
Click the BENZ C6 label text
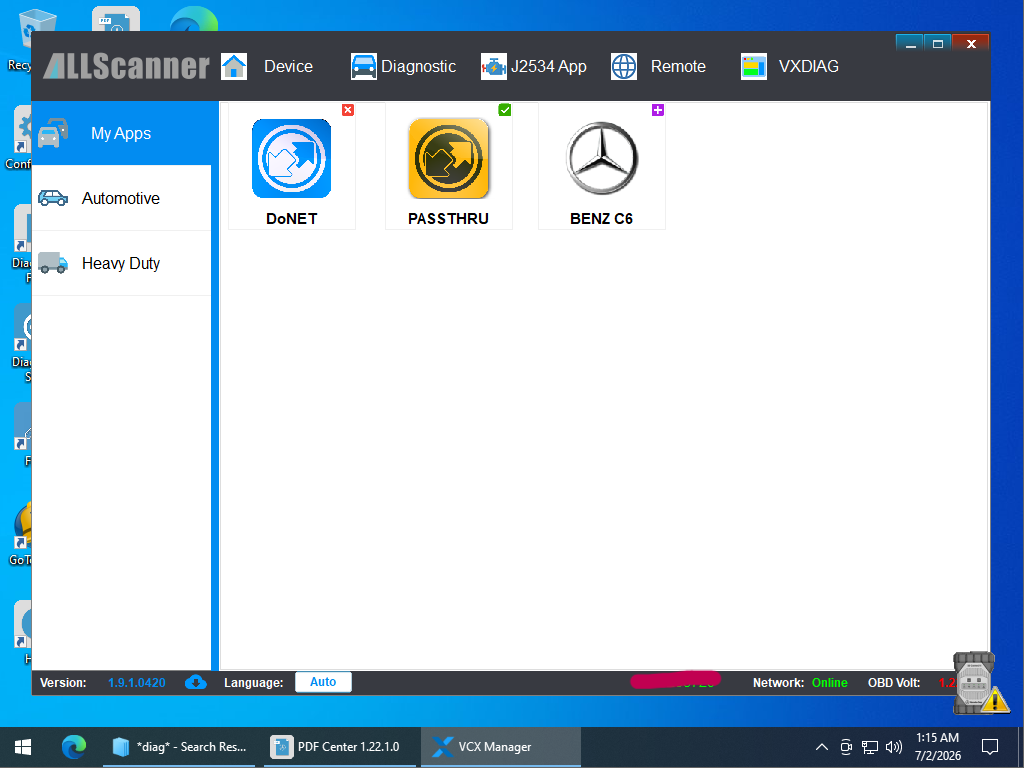pyautogui.click(x=601, y=219)
